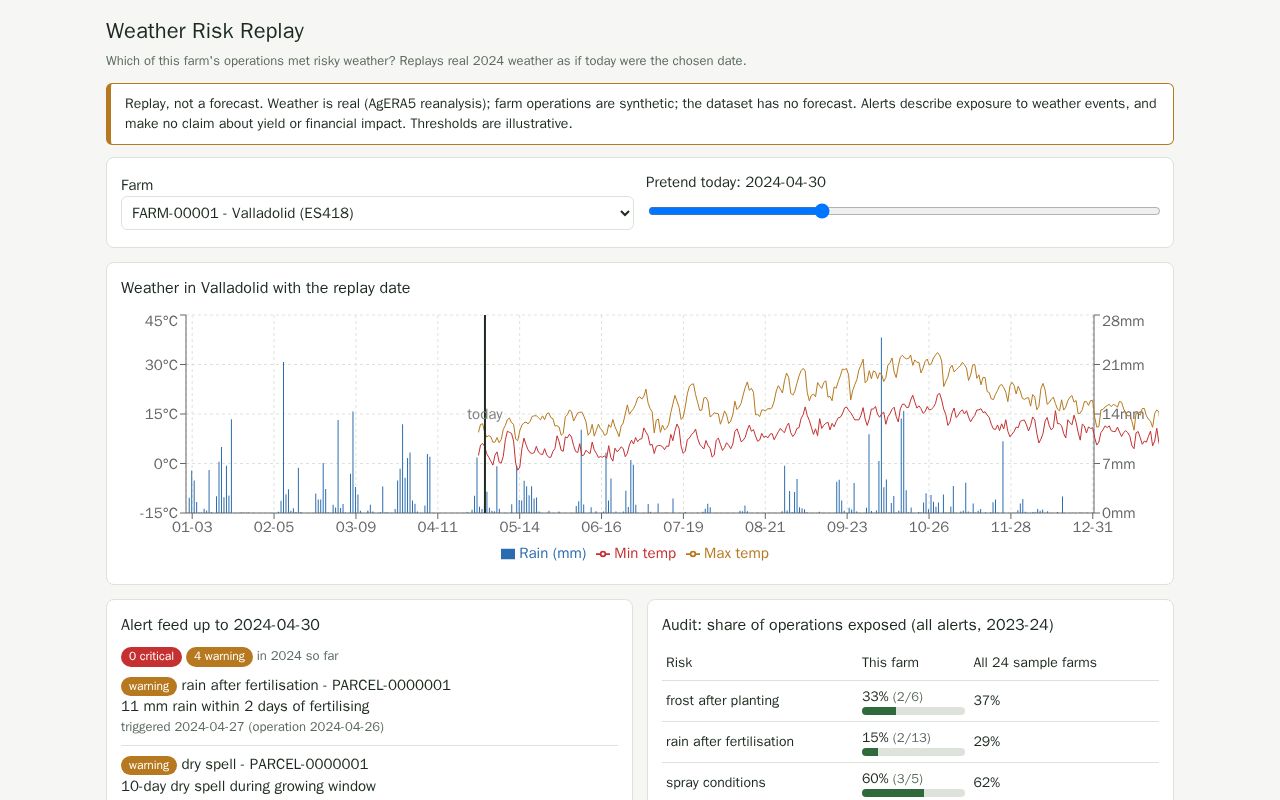
Task: Click the warning badge beside rain after fertilisation
Action: [x=149, y=687]
